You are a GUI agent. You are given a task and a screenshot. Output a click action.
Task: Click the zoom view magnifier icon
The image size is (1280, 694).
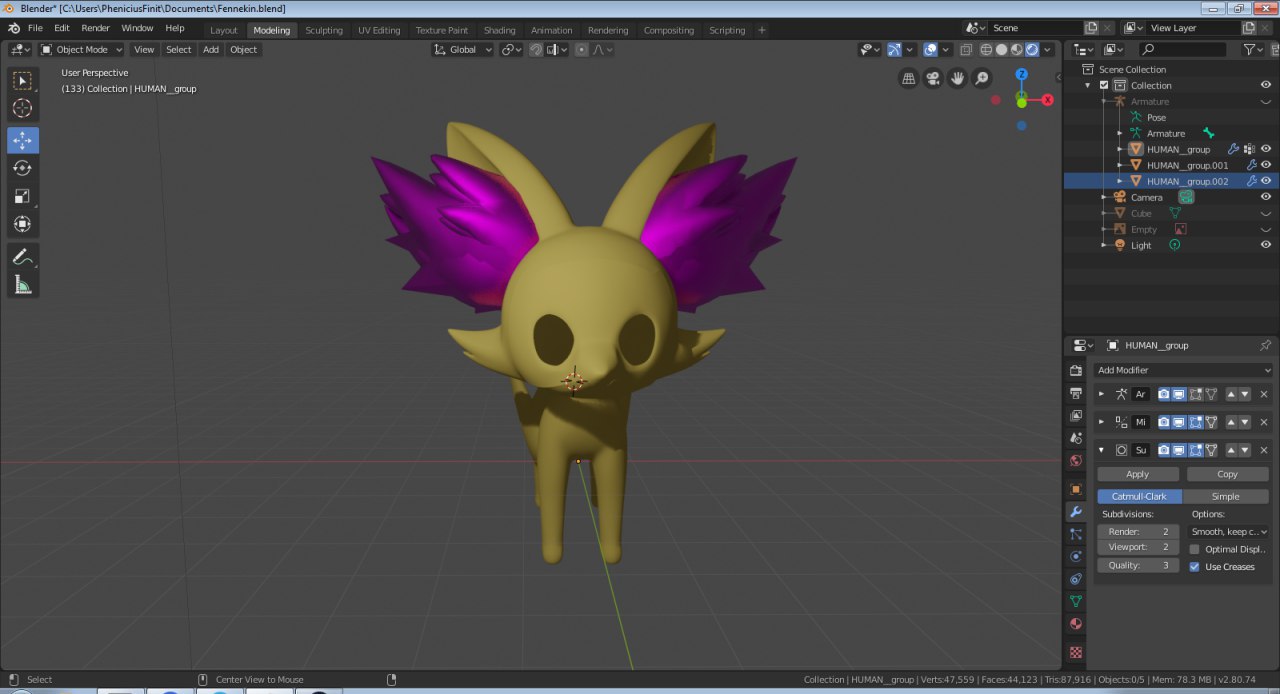pos(982,78)
